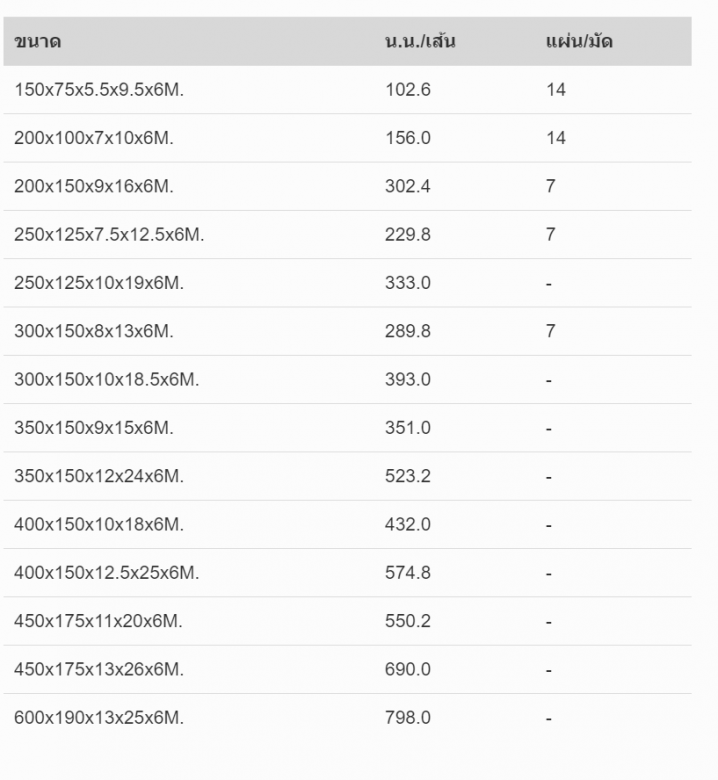Select the 250x125x7.5x12.5x6M. size cell
The width and height of the screenshot is (718, 780).
(109, 234)
